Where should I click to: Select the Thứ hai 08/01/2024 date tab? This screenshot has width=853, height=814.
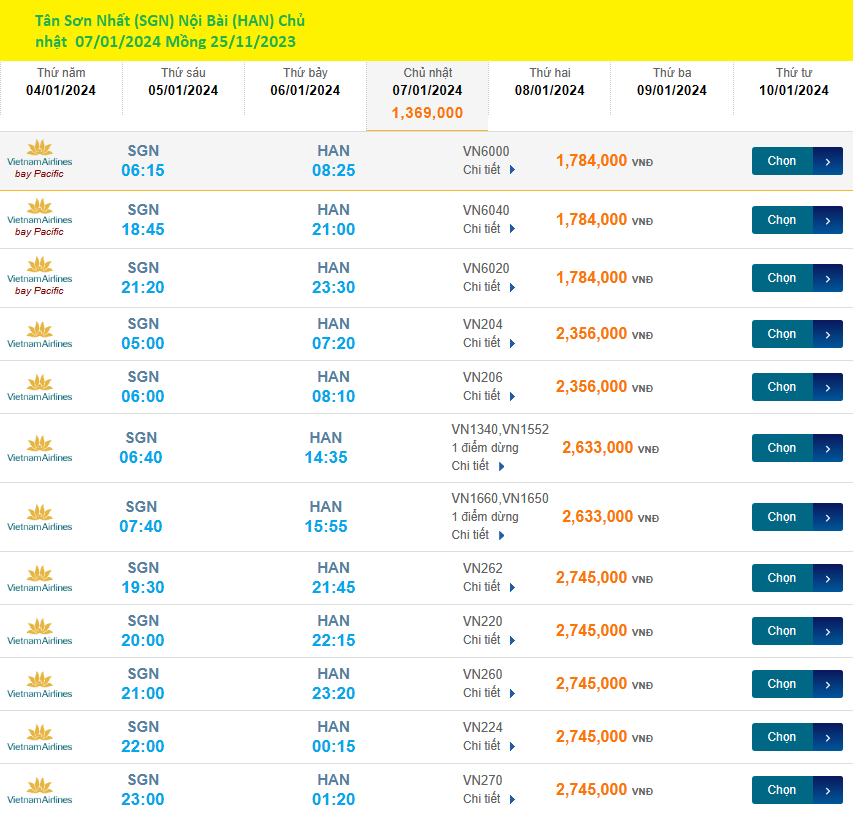[549, 82]
